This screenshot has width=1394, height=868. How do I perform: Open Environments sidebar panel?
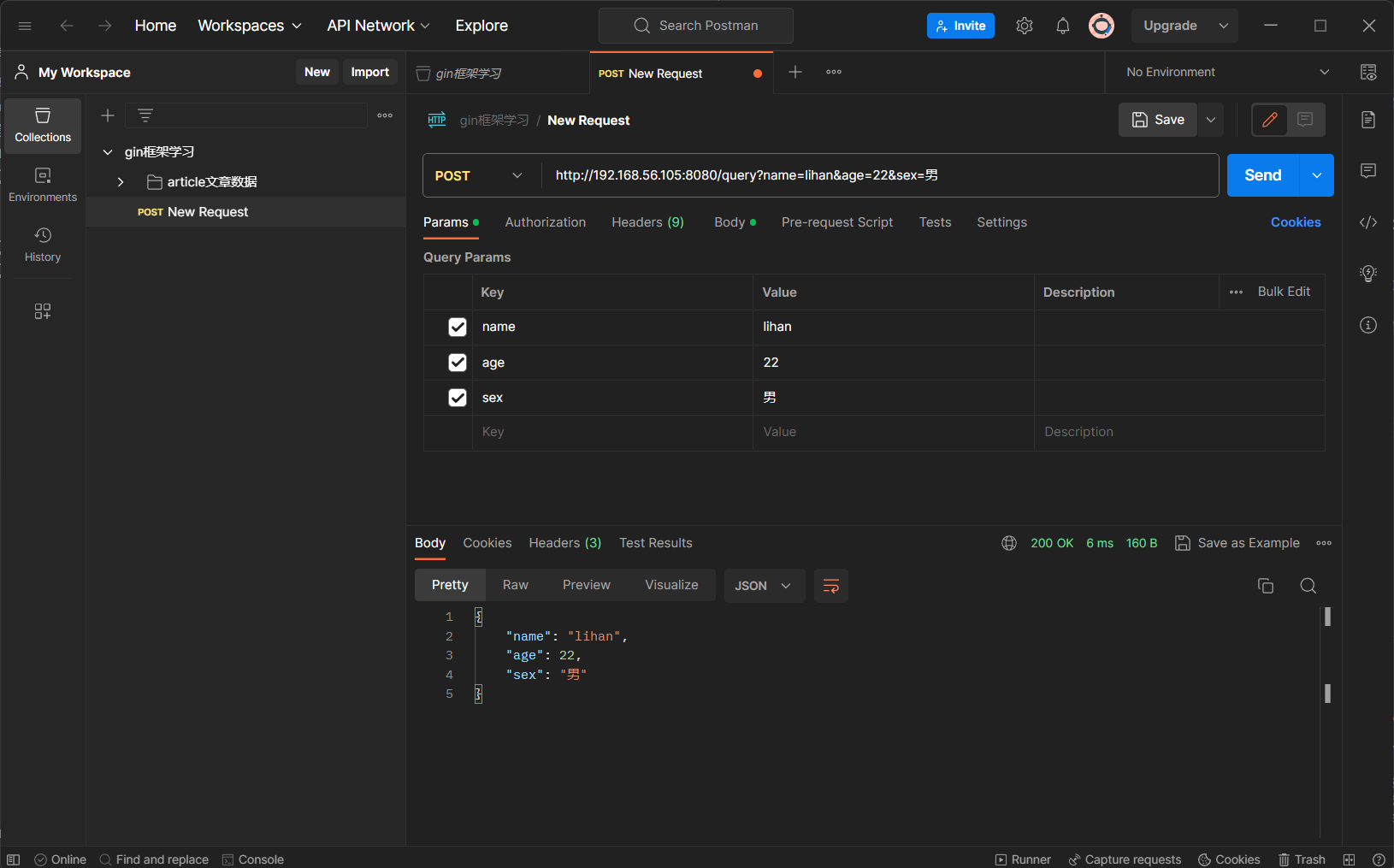(x=43, y=186)
